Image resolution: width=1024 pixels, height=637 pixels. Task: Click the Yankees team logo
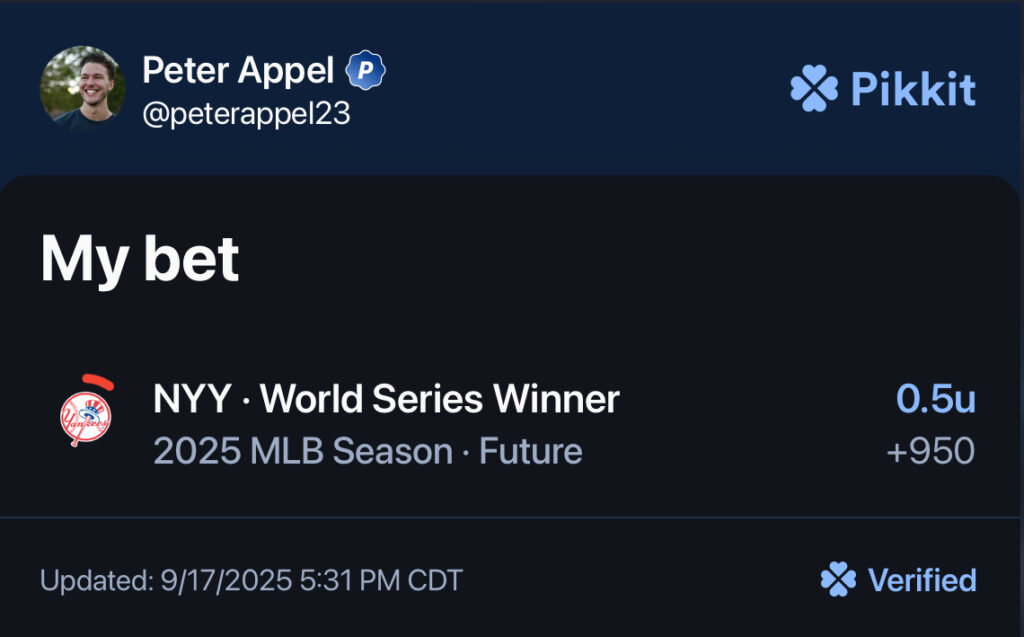click(86, 419)
